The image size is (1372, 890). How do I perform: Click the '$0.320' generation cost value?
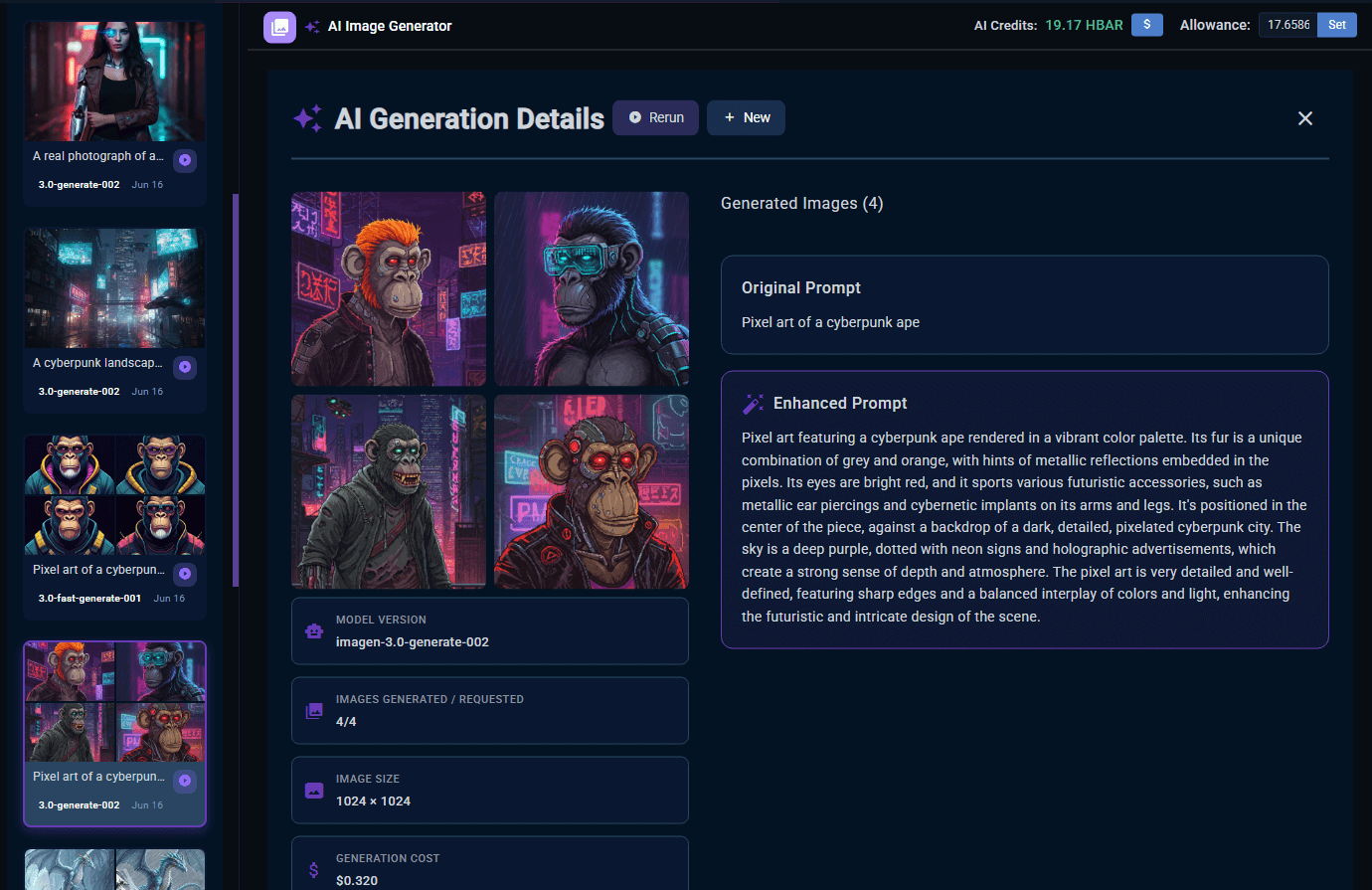[357, 881]
